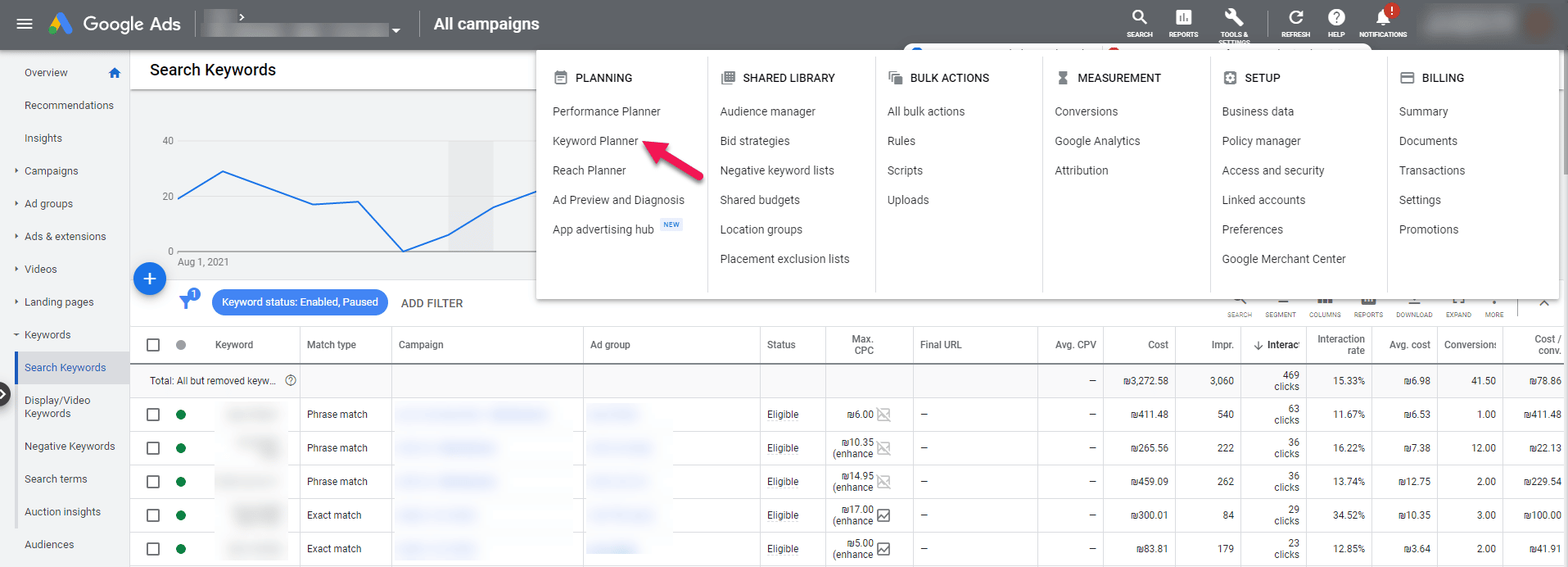Viewport: 1568px width, 567px height.
Task: Check the row with cost ₪265.56
Action: click(153, 448)
